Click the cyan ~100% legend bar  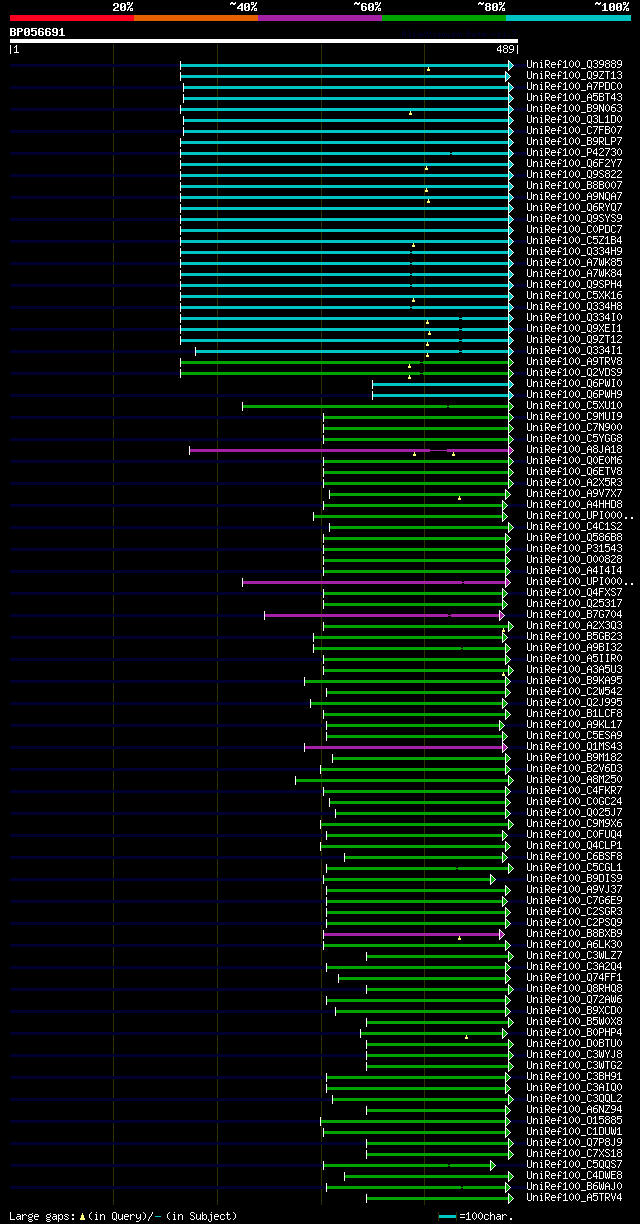pyautogui.click(x=568, y=18)
